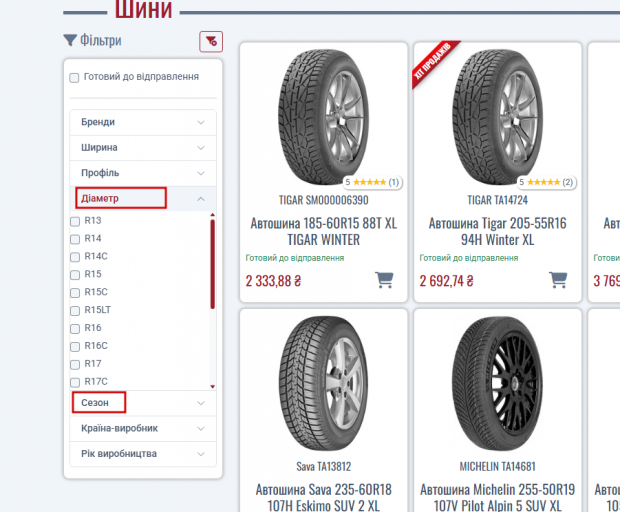Check the R17C diameter option
Image resolution: width=620 pixels, height=512 pixels.
coord(75,382)
